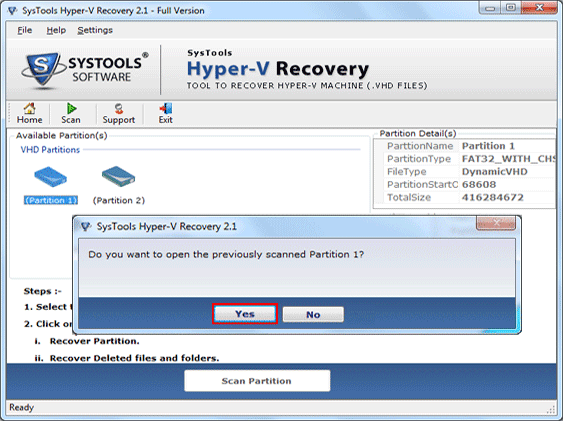
Task: Open the Settings menu
Action: [x=95, y=30]
